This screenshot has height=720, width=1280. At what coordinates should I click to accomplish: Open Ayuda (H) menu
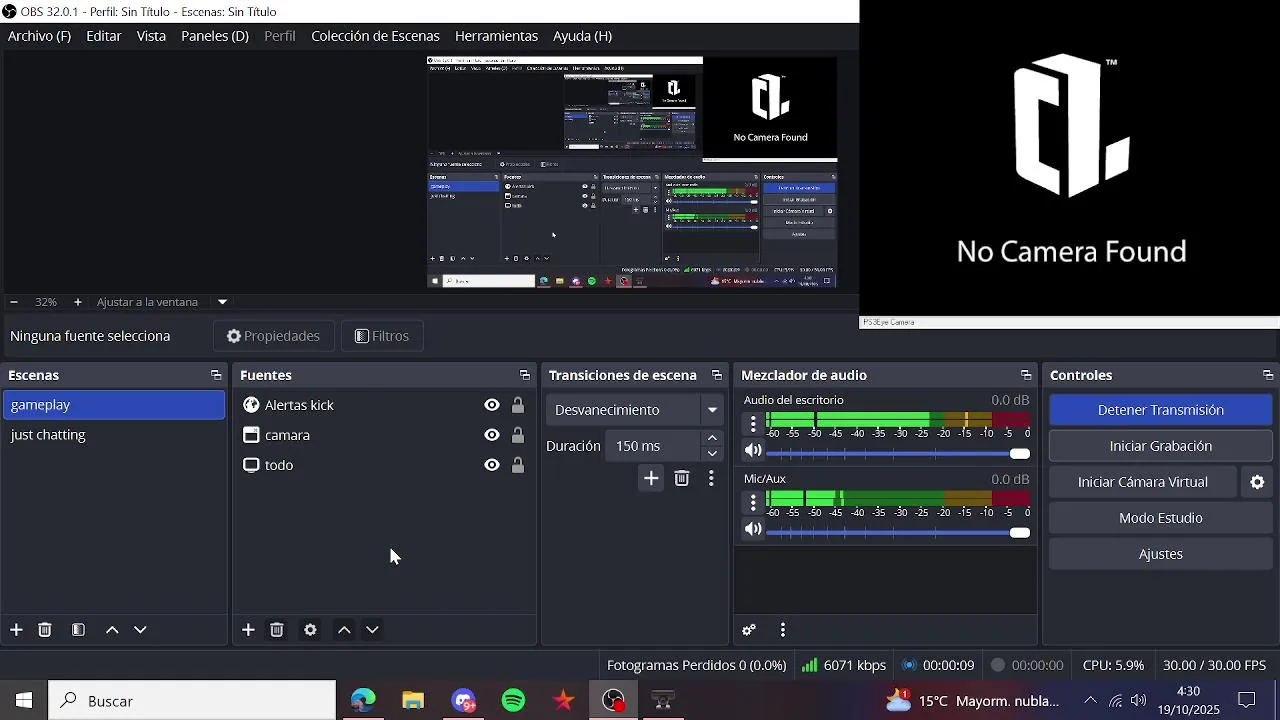coord(582,36)
